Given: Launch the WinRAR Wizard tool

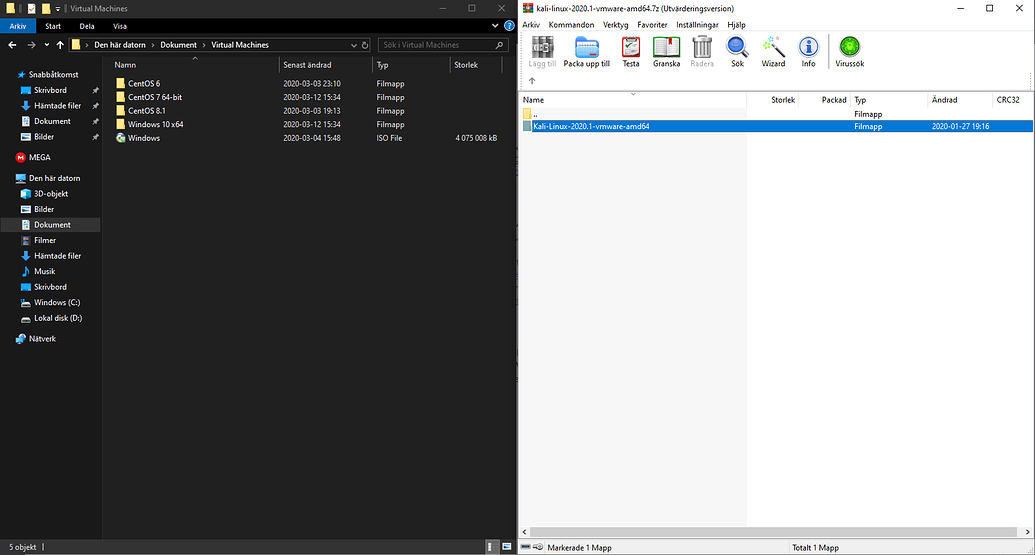Looking at the screenshot, I should click(773, 51).
